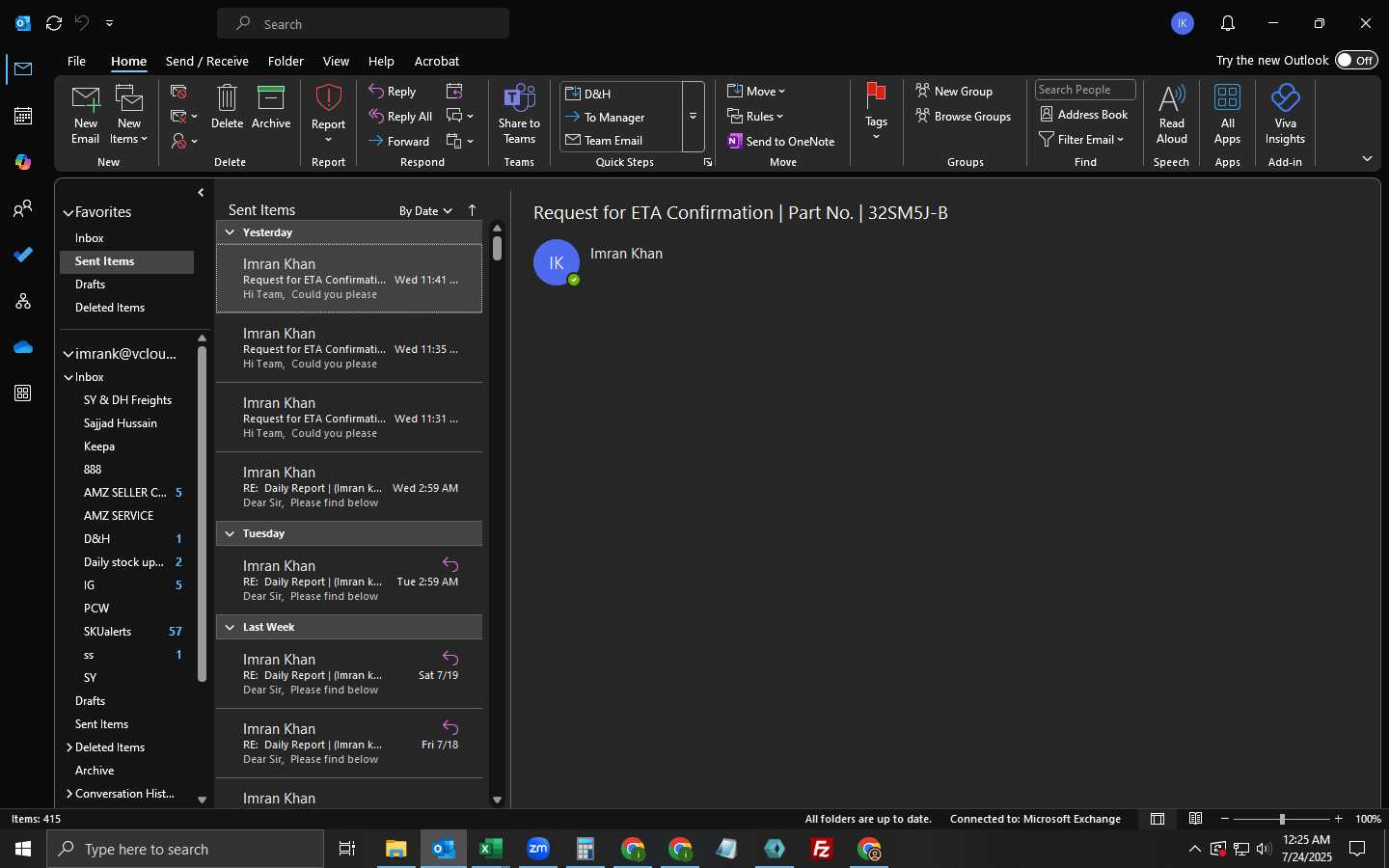This screenshot has width=1389, height=868.
Task: Click the zoom in plus button
Action: click(x=1338, y=819)
